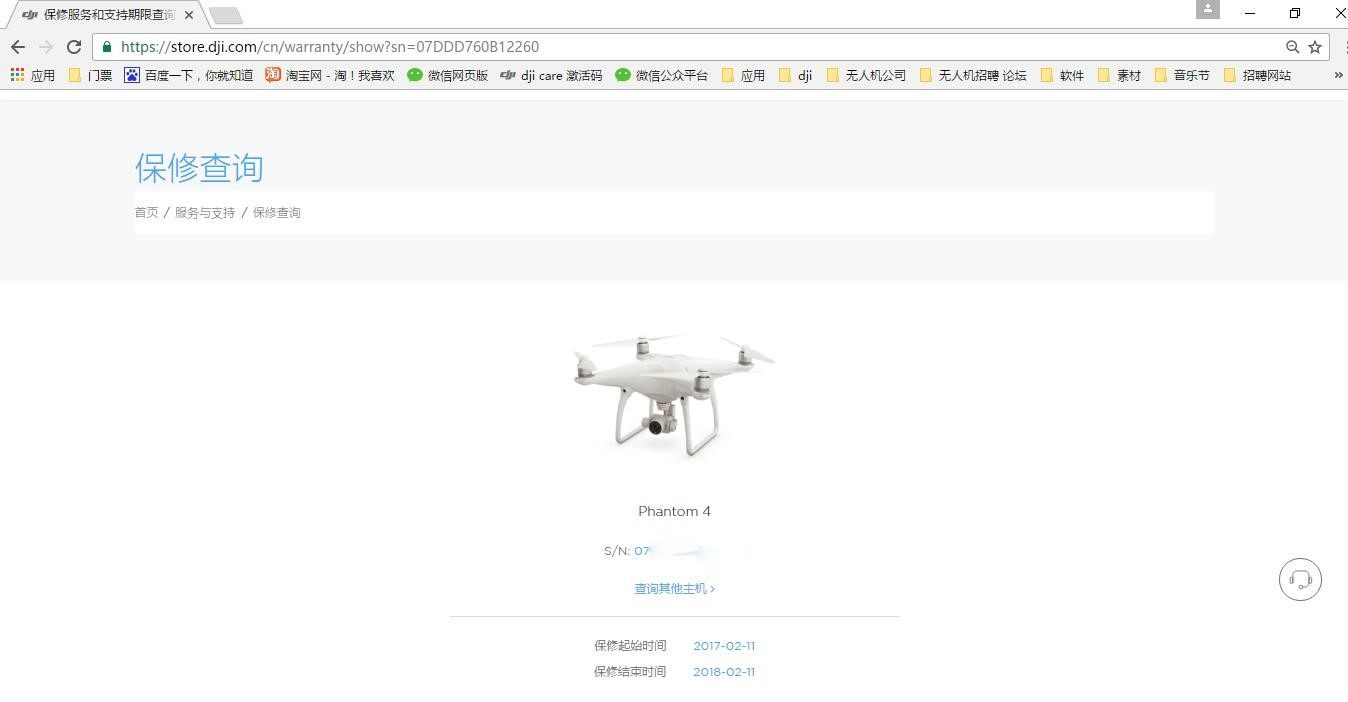This screenshot has height=702, width=1348.
Task: Expand the hidden bookmarks overflow chevron
Action: point(1338,75)
